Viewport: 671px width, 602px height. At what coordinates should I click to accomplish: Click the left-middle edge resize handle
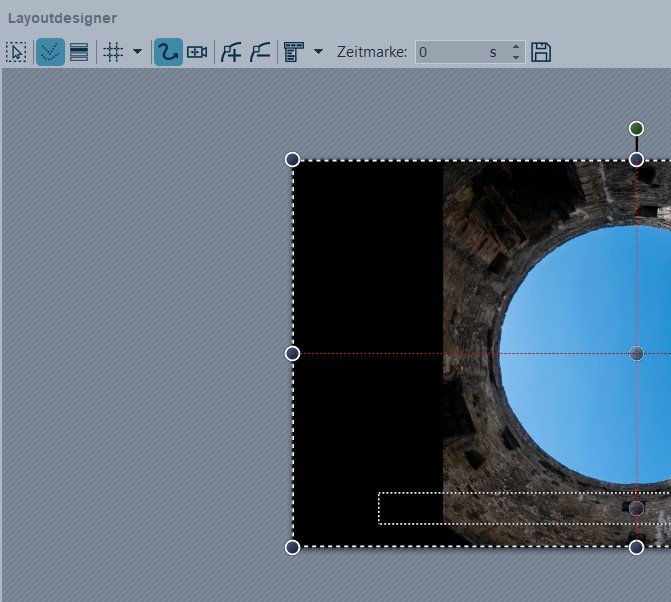(x=292, y=353)
